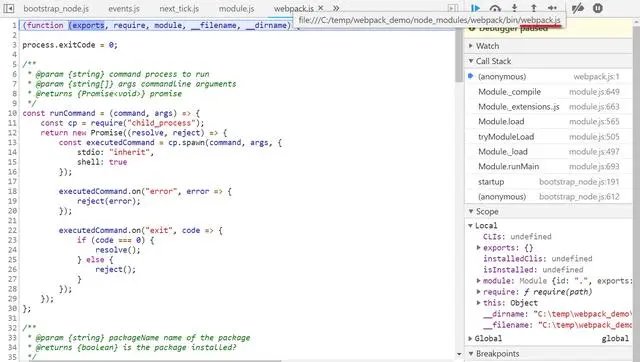The width and height of the screenshot is (640, 362).
Task: Hide the debugger sidebar pane
Action: click(x=452, y=8)
